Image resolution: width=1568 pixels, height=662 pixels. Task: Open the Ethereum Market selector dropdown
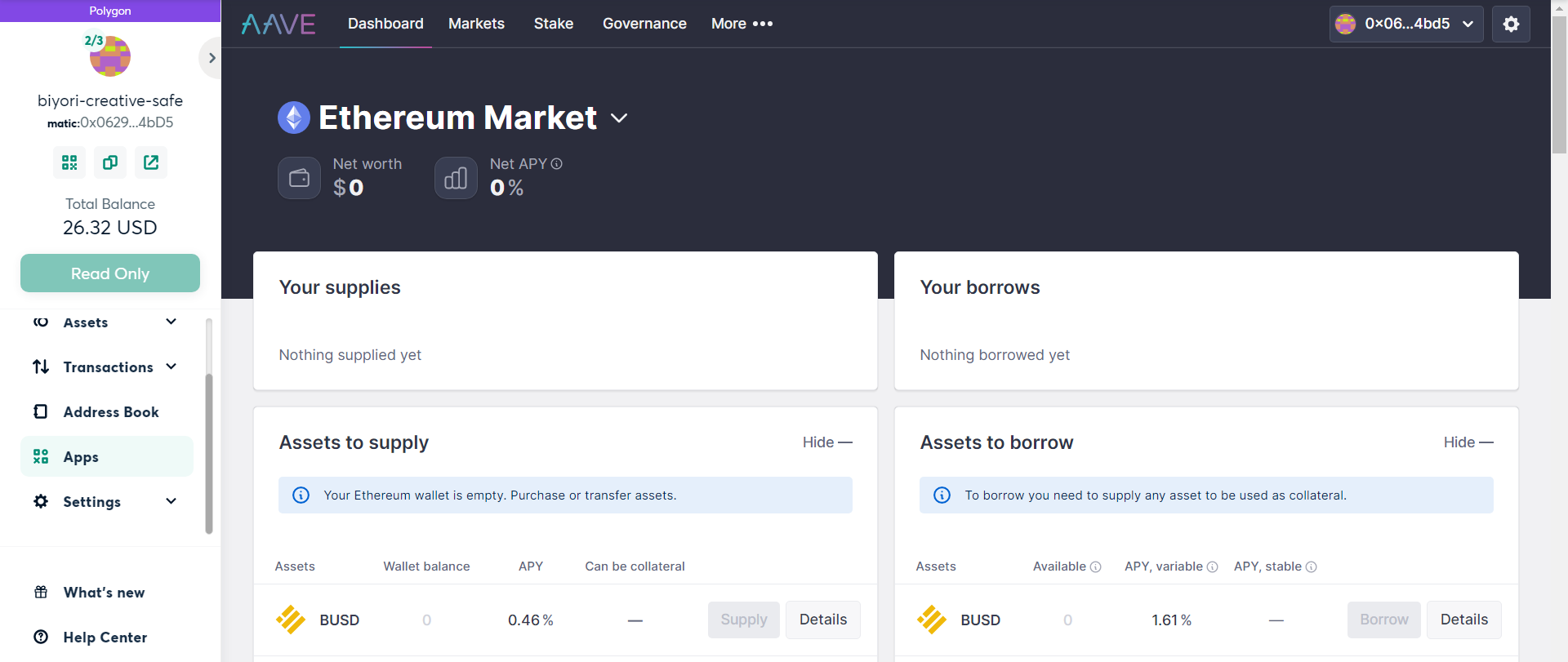(619, 118)
